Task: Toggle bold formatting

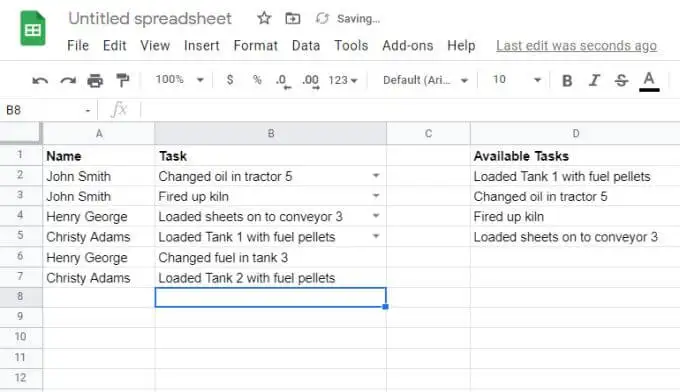Action: click(x=567, y=81)
